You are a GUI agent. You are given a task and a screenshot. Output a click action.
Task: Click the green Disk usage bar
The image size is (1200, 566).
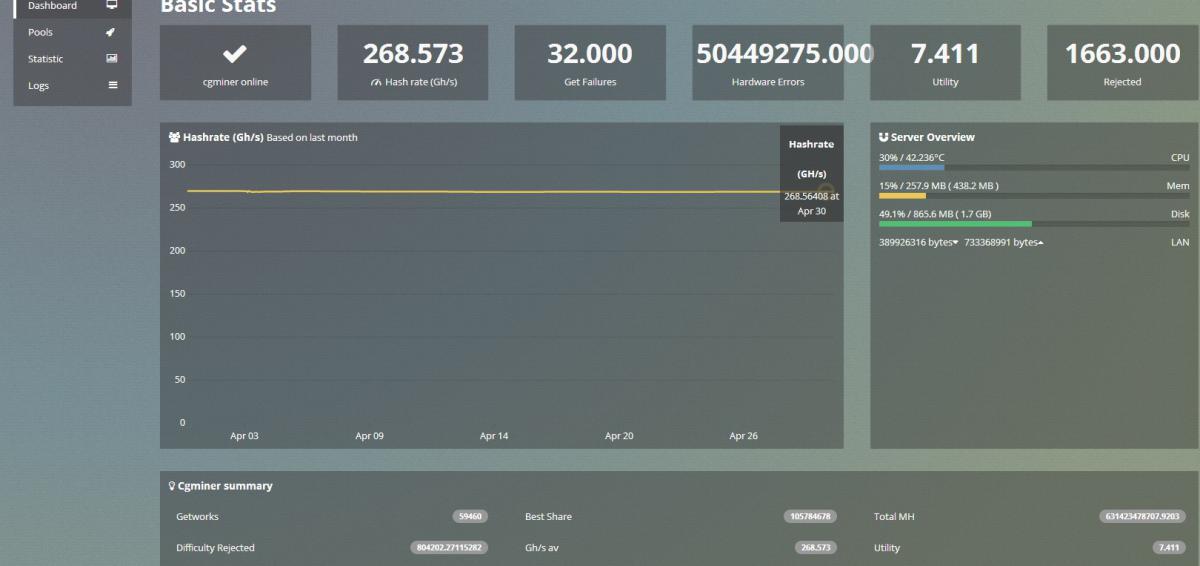pos(955,224)
